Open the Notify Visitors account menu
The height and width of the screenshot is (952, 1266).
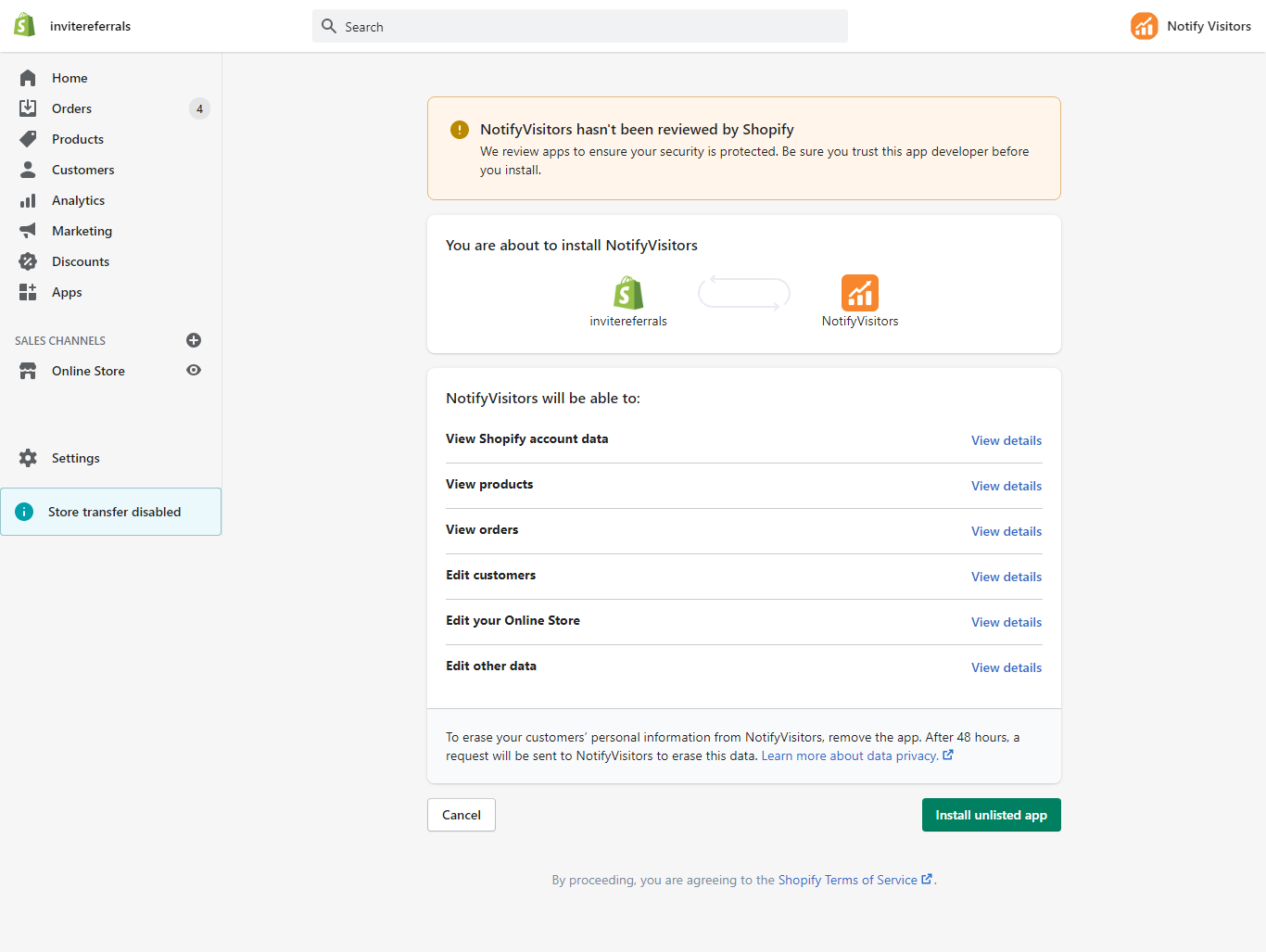1191,26
